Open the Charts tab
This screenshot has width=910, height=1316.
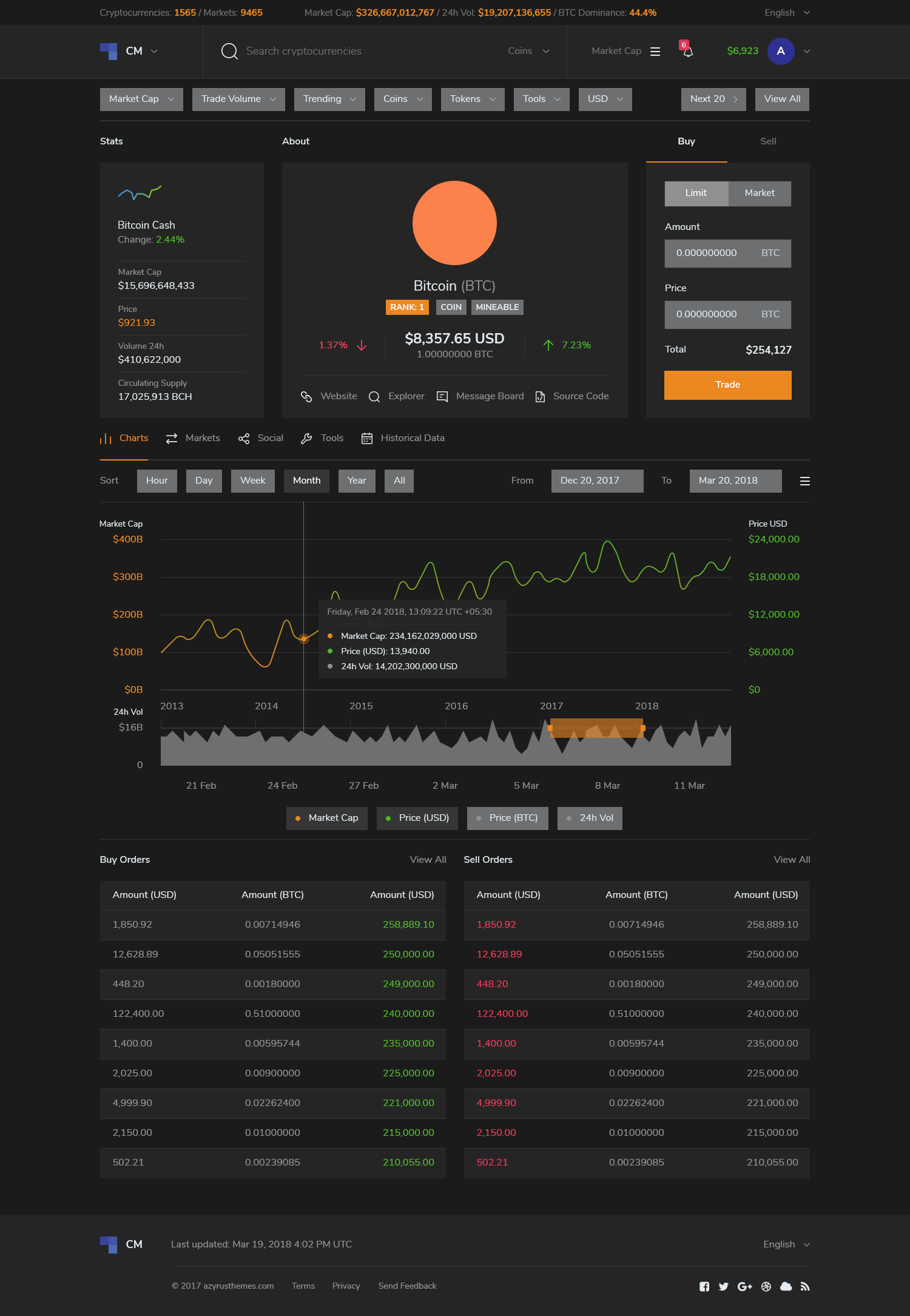(x=124, y=439)
